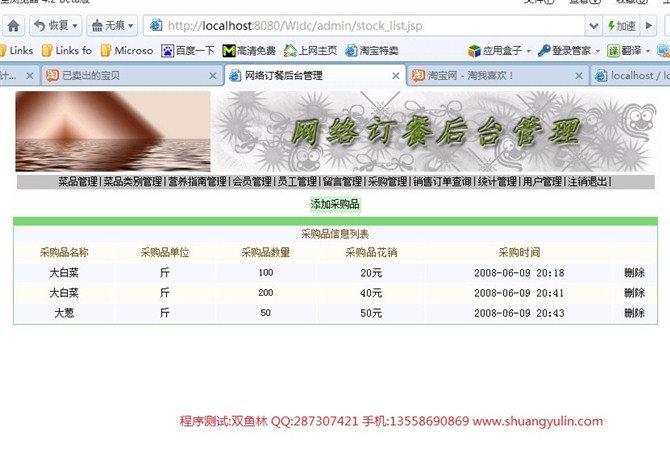
Task: Go to the browser home page icon
Action: point(13,26)
